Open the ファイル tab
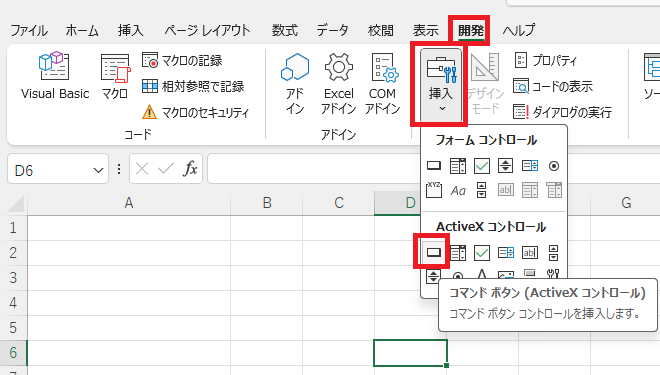 coord(29,30)
